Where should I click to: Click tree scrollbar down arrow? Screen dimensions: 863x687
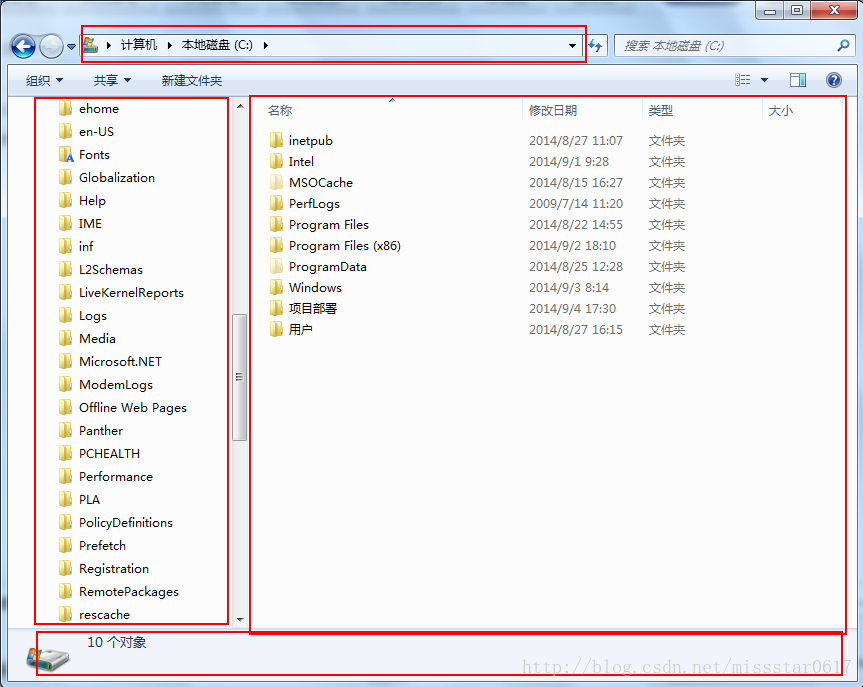tap(240, 619)
